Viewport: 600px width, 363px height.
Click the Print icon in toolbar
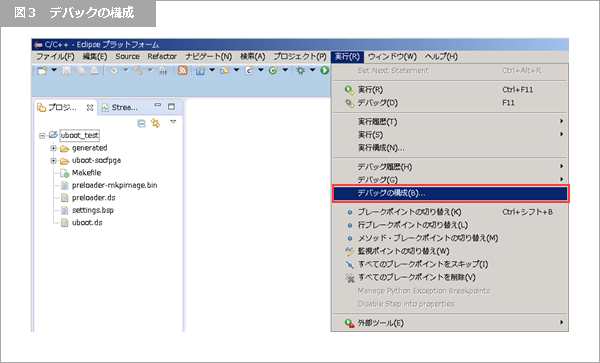(x=94, y=70)
